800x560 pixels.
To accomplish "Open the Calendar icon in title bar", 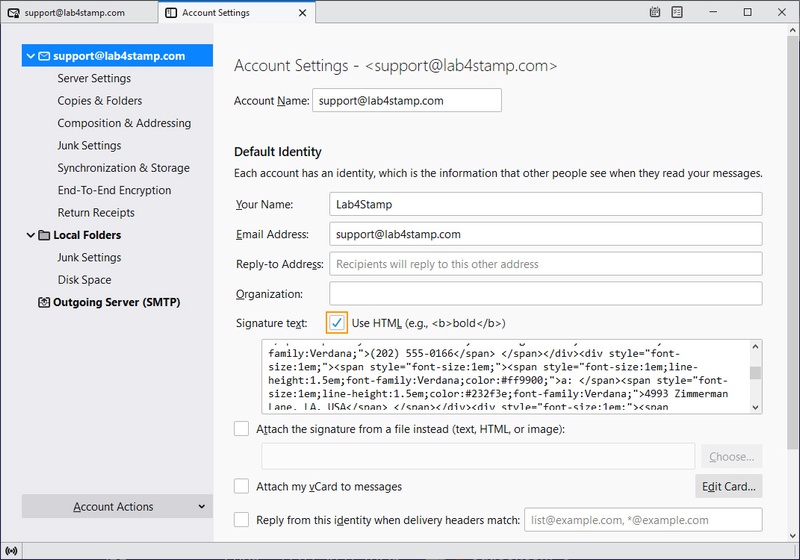I will [655, 12].
